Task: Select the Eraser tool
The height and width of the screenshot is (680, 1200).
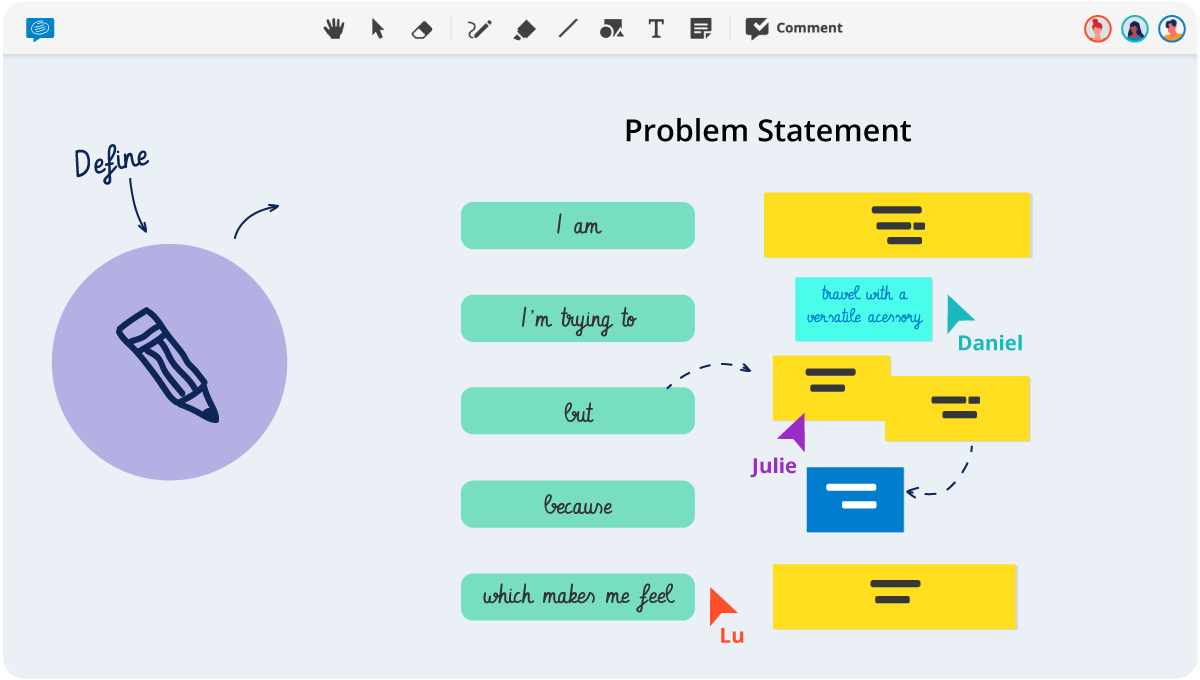Action: pos(422,30)
